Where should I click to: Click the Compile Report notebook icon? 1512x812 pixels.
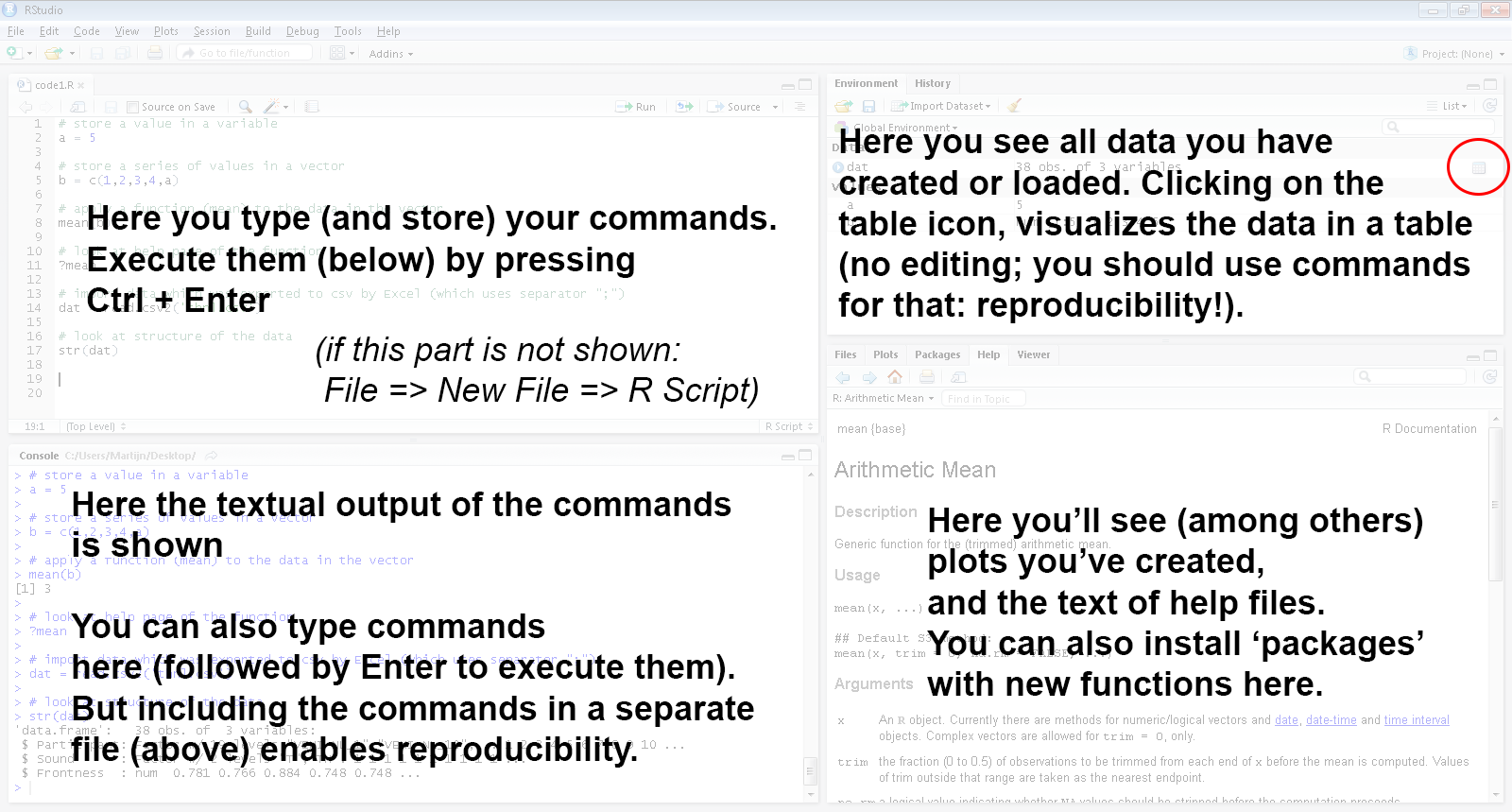312,107
